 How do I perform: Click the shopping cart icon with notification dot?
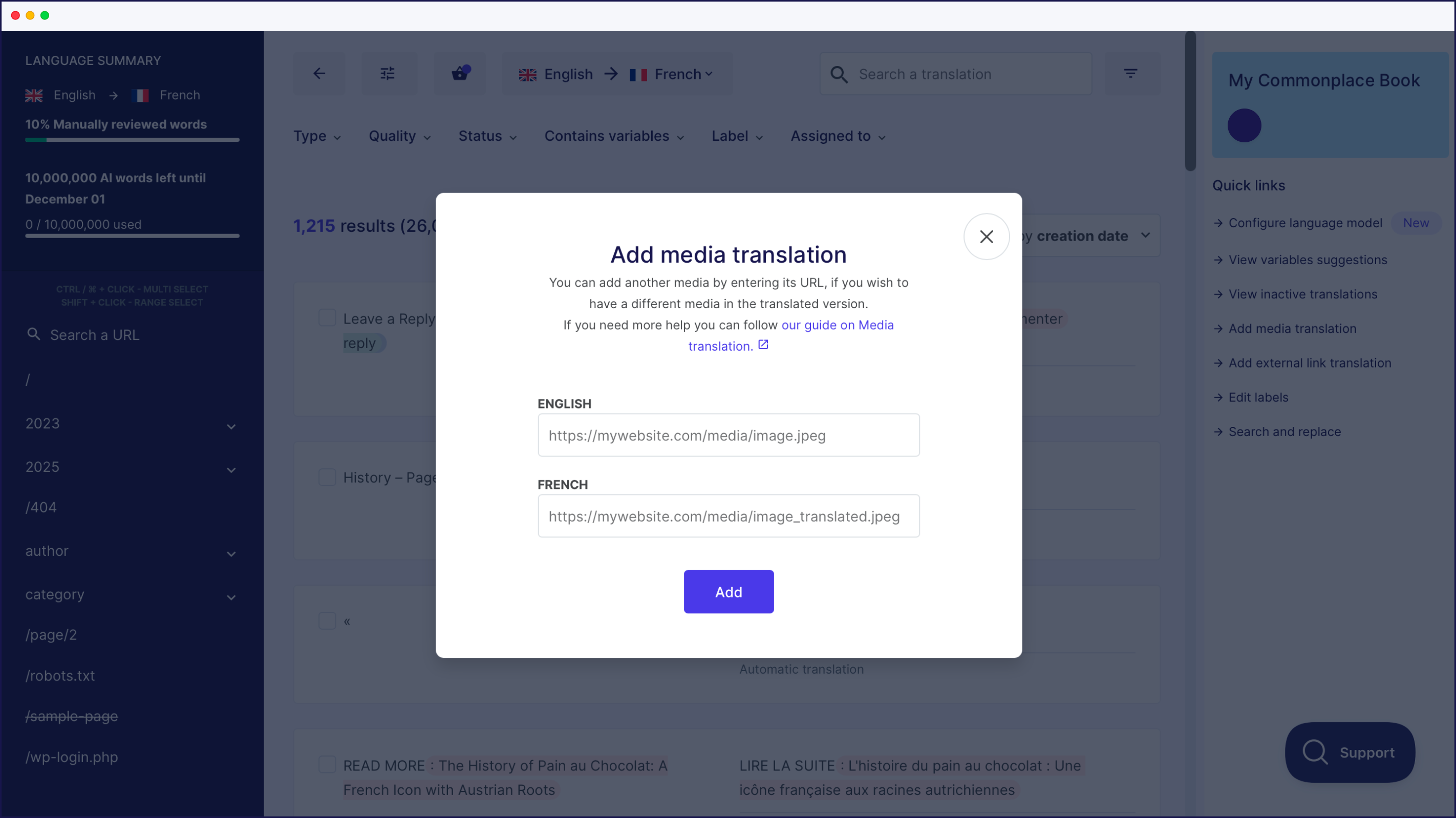tap(460, 73)
